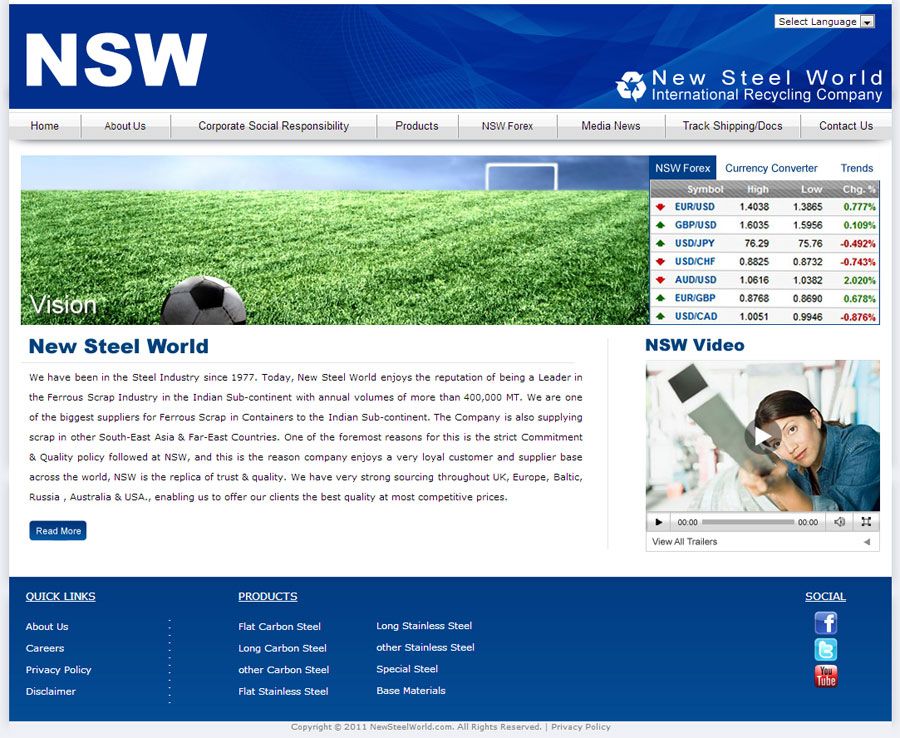The width and height of the screenshot is (900, 738).
Task: Select the NSW Forex widget tab
Action: [x=682, y=168]
